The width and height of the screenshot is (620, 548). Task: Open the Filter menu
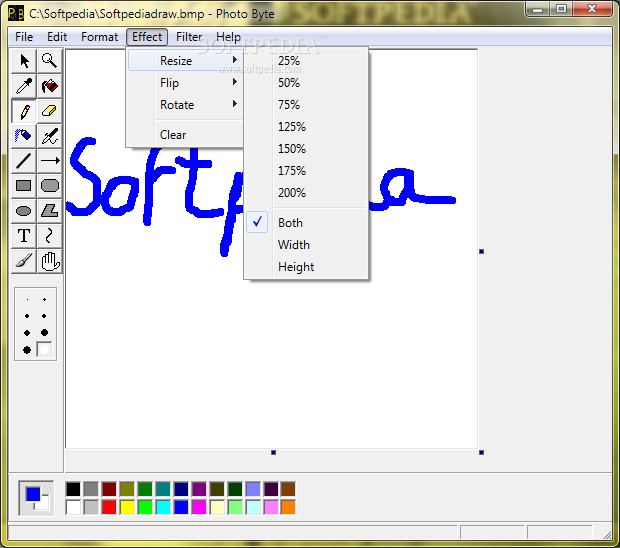pos(189,37)
